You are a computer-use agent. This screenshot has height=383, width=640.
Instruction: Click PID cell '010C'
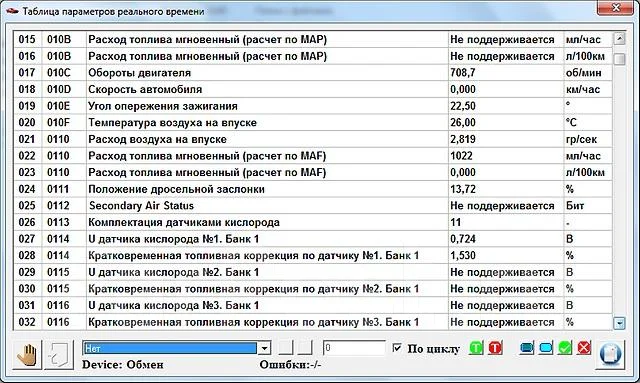point(64,73)
